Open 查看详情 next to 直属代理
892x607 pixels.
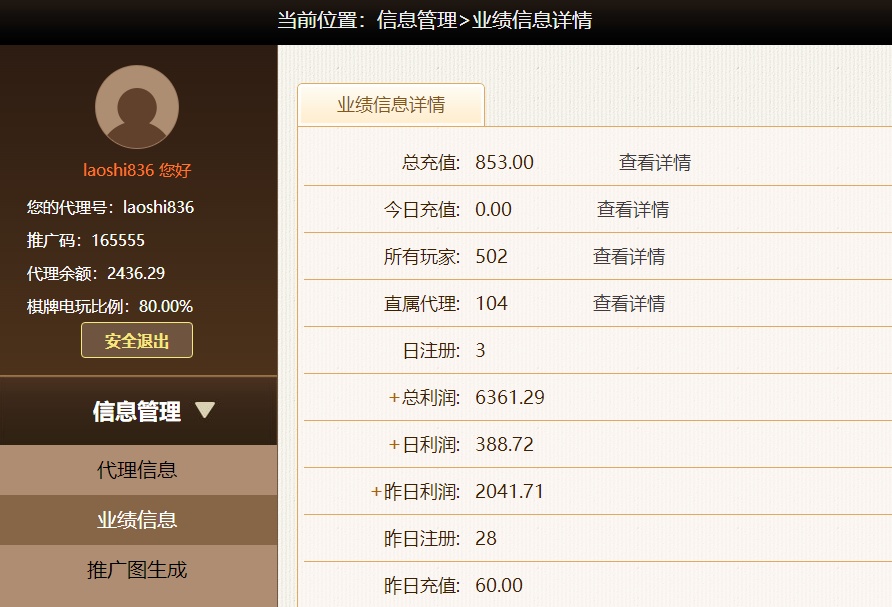point(629,303)
